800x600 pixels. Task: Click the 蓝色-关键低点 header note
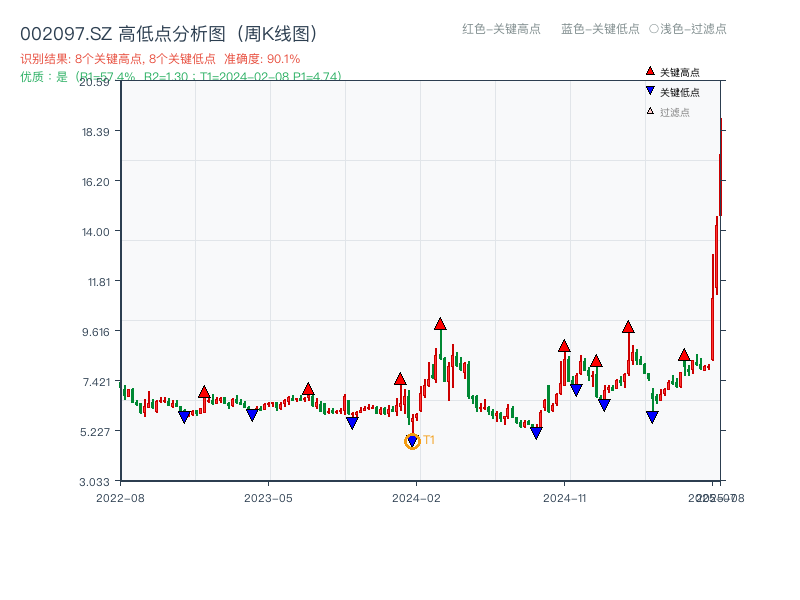click(x=601, y=29)
